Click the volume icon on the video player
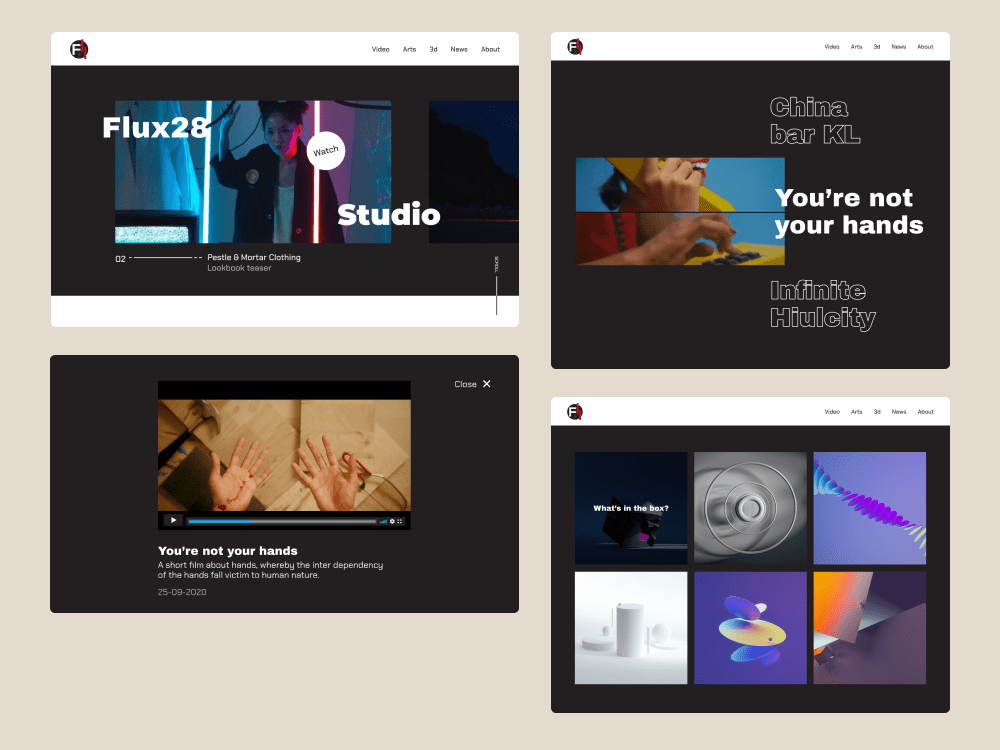The image size is (1000, 750). (x=382, y=521)
